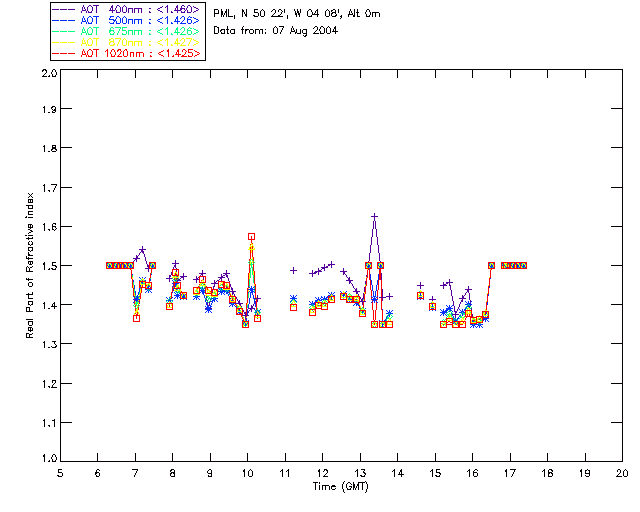This screenshot has height=512, width=640.
Task: Click the red square peak marker at time 10
Action: pyautogui.click(x=251, y=237)
